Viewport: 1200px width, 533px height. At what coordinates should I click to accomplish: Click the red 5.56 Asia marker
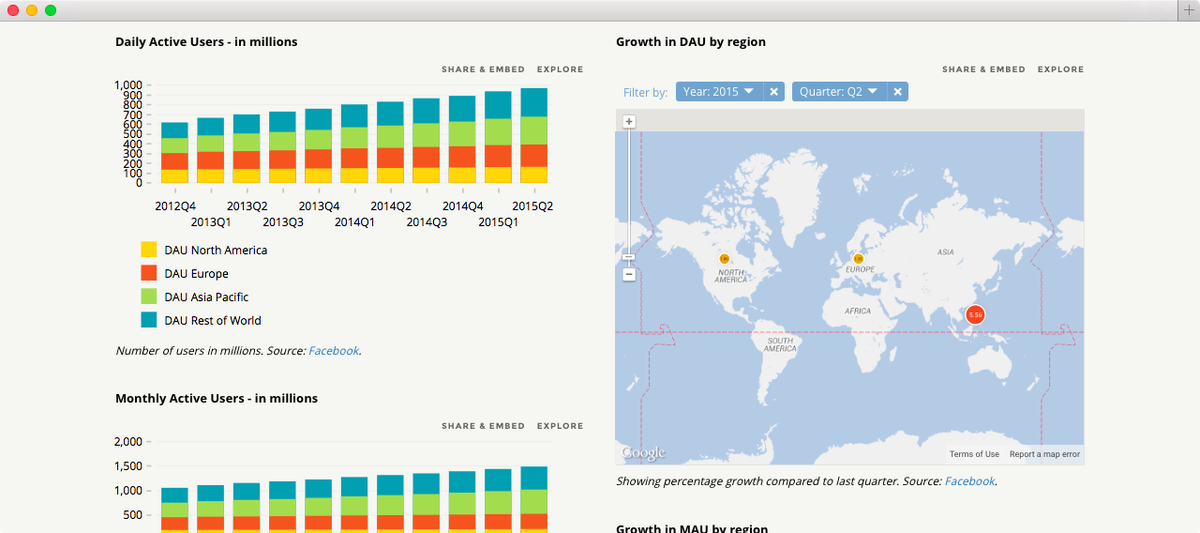(975, 314)
